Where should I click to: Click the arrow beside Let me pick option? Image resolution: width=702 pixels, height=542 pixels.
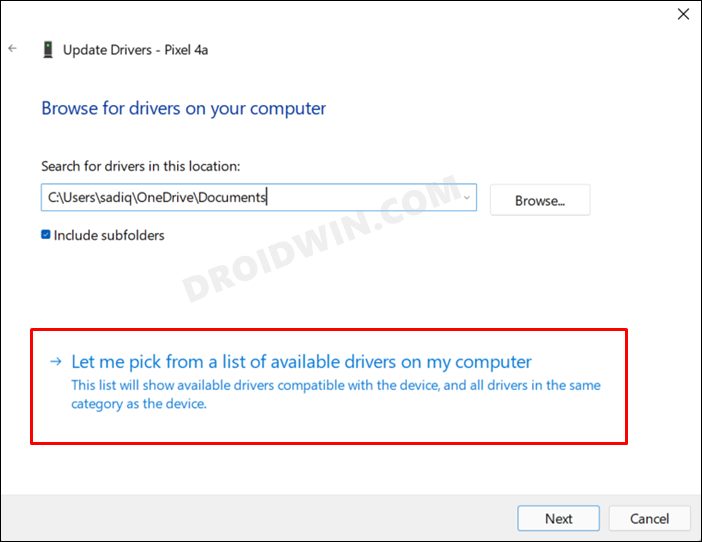[x=56, y=361]
